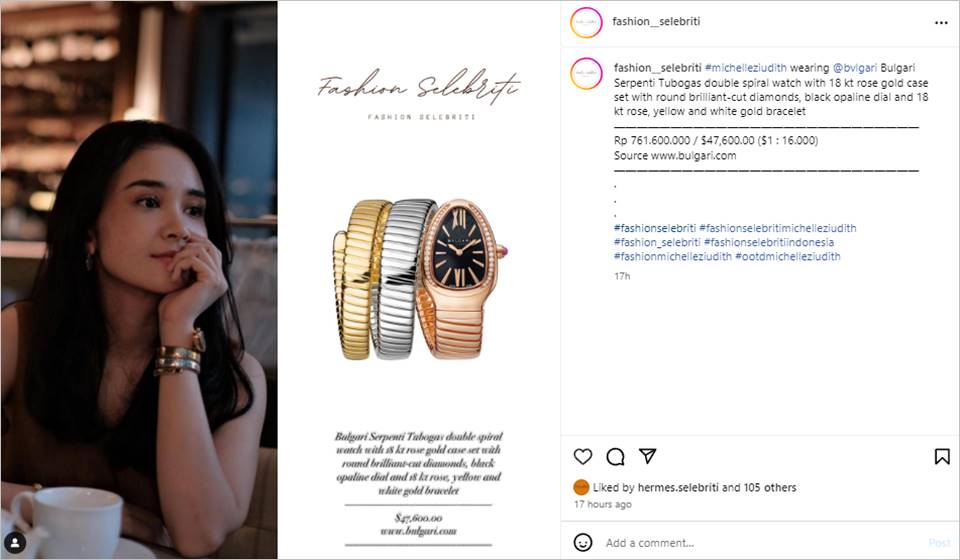Screen dimensions: 960x560
Task: Open comments via the speech bubble icon
Action: pos(615,457)
